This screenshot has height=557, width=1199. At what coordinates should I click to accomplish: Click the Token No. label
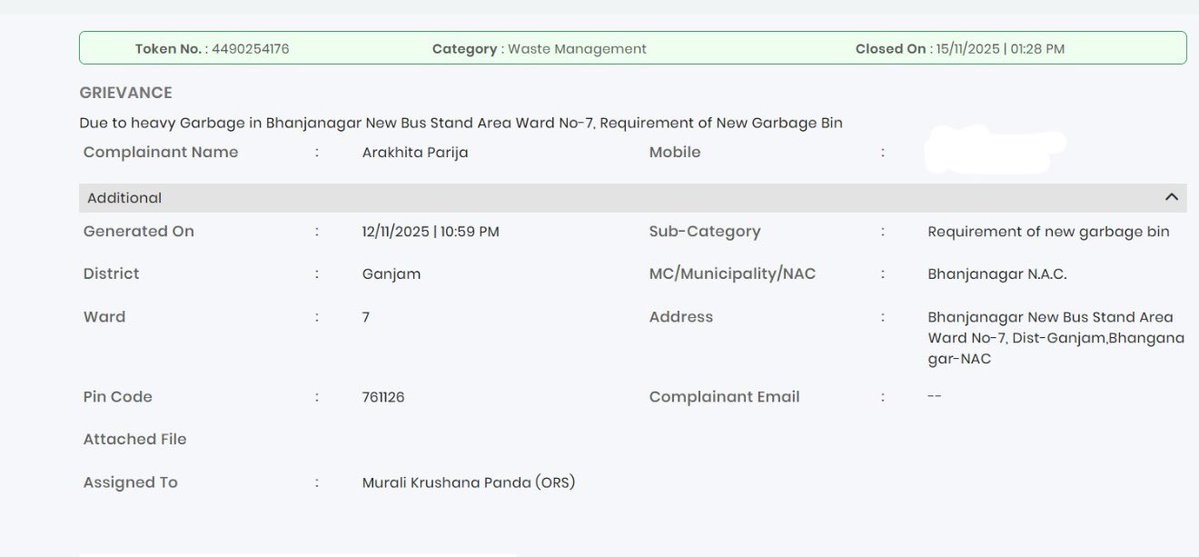pos(168,49)
